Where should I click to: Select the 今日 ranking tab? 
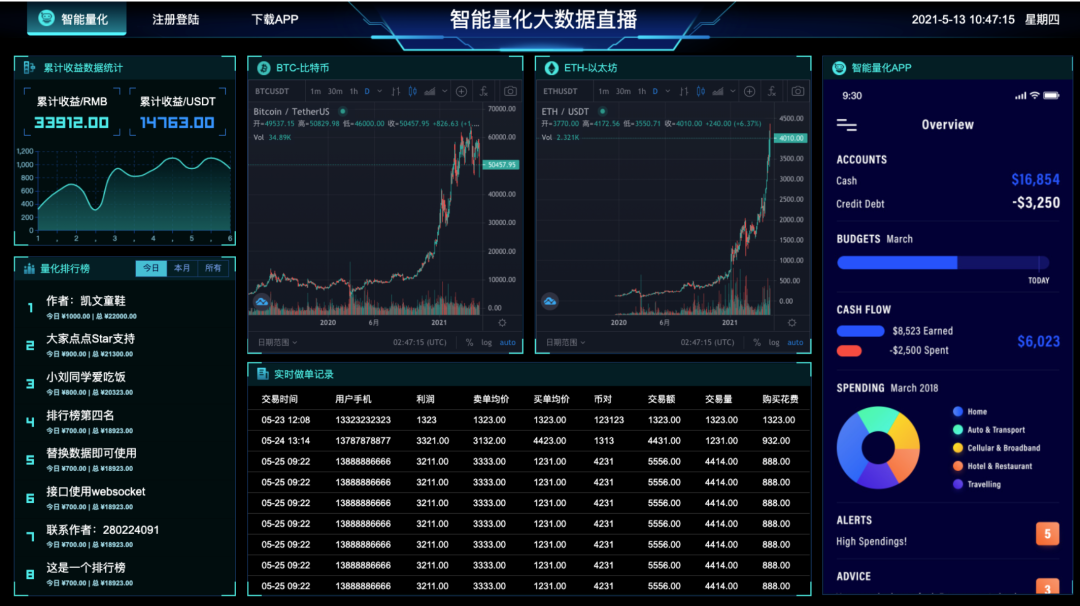pyautogui.click(x=151, y=268)
